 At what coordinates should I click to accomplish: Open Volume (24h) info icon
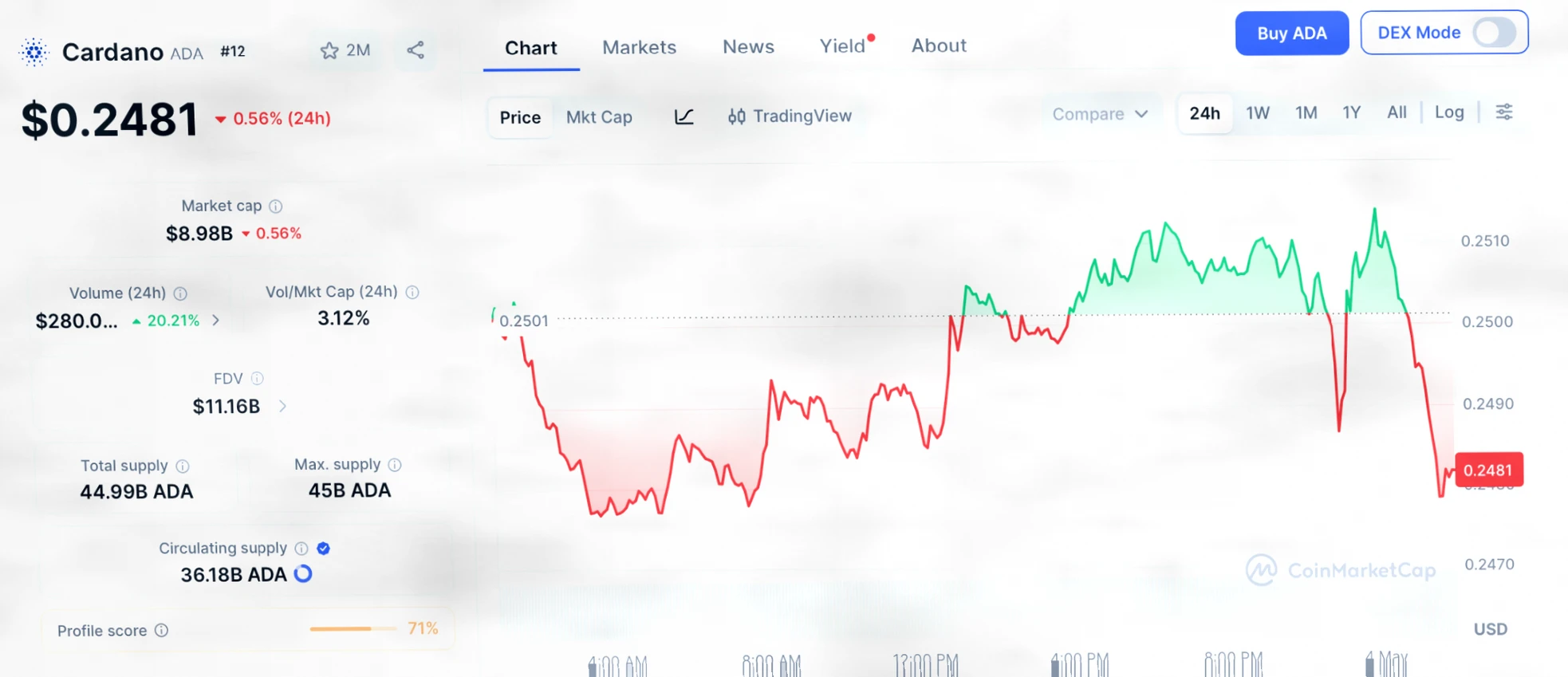tap(180, 293)
